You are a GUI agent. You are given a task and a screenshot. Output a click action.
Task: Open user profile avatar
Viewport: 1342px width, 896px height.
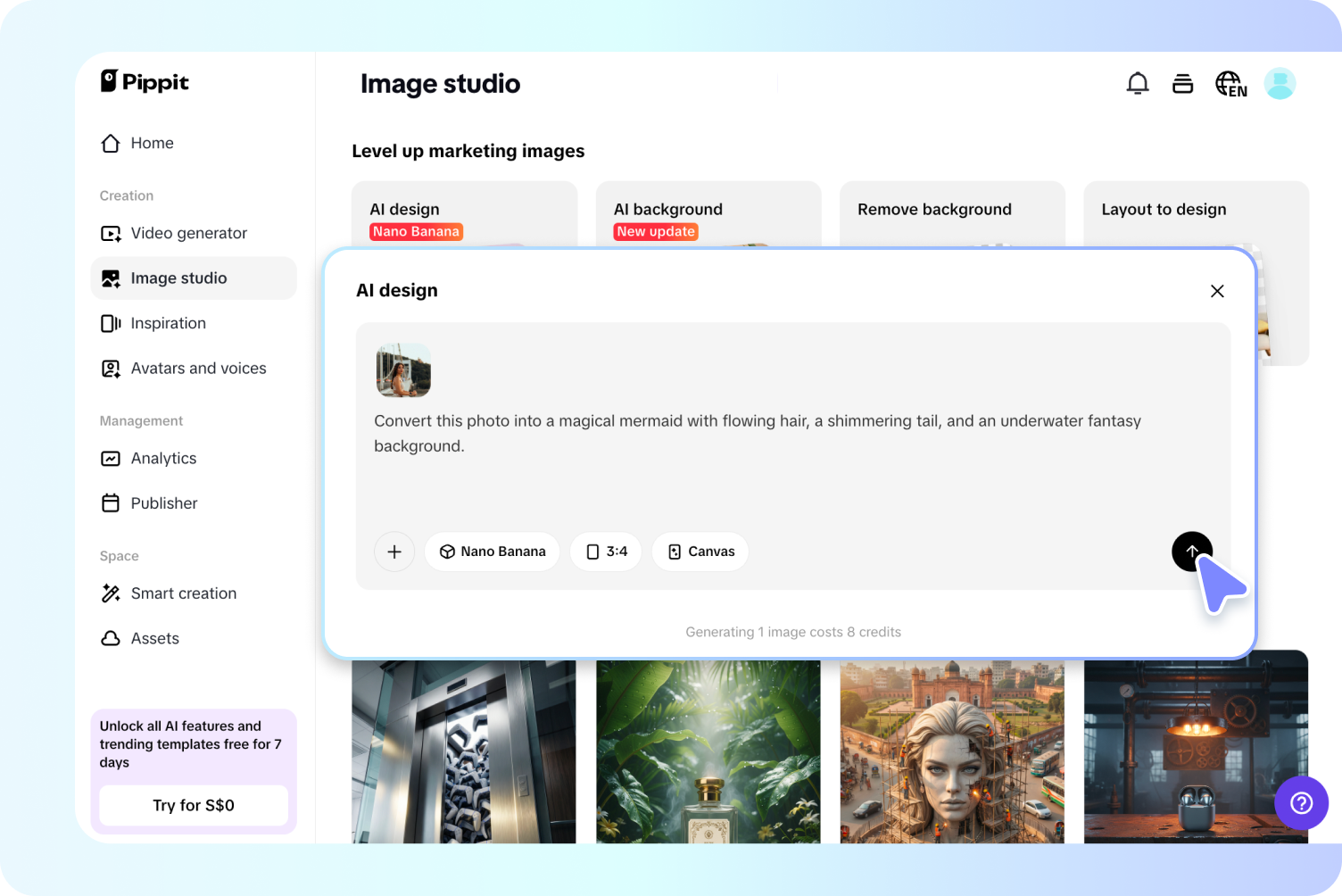click(x=1280, y=84)
